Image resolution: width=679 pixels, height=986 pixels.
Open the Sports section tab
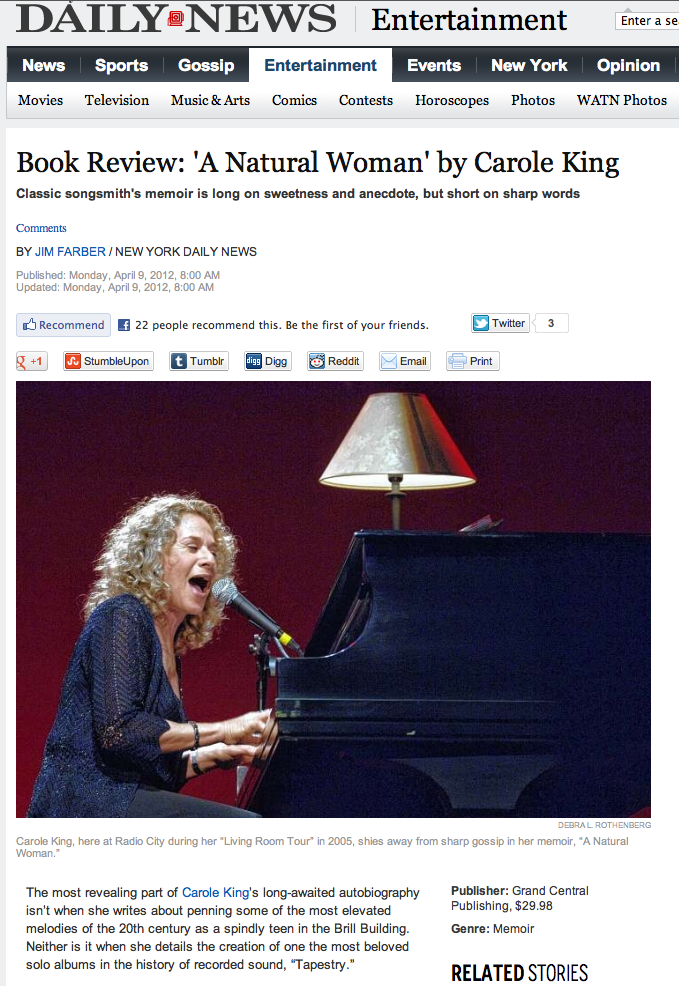(x=121, y=65)
